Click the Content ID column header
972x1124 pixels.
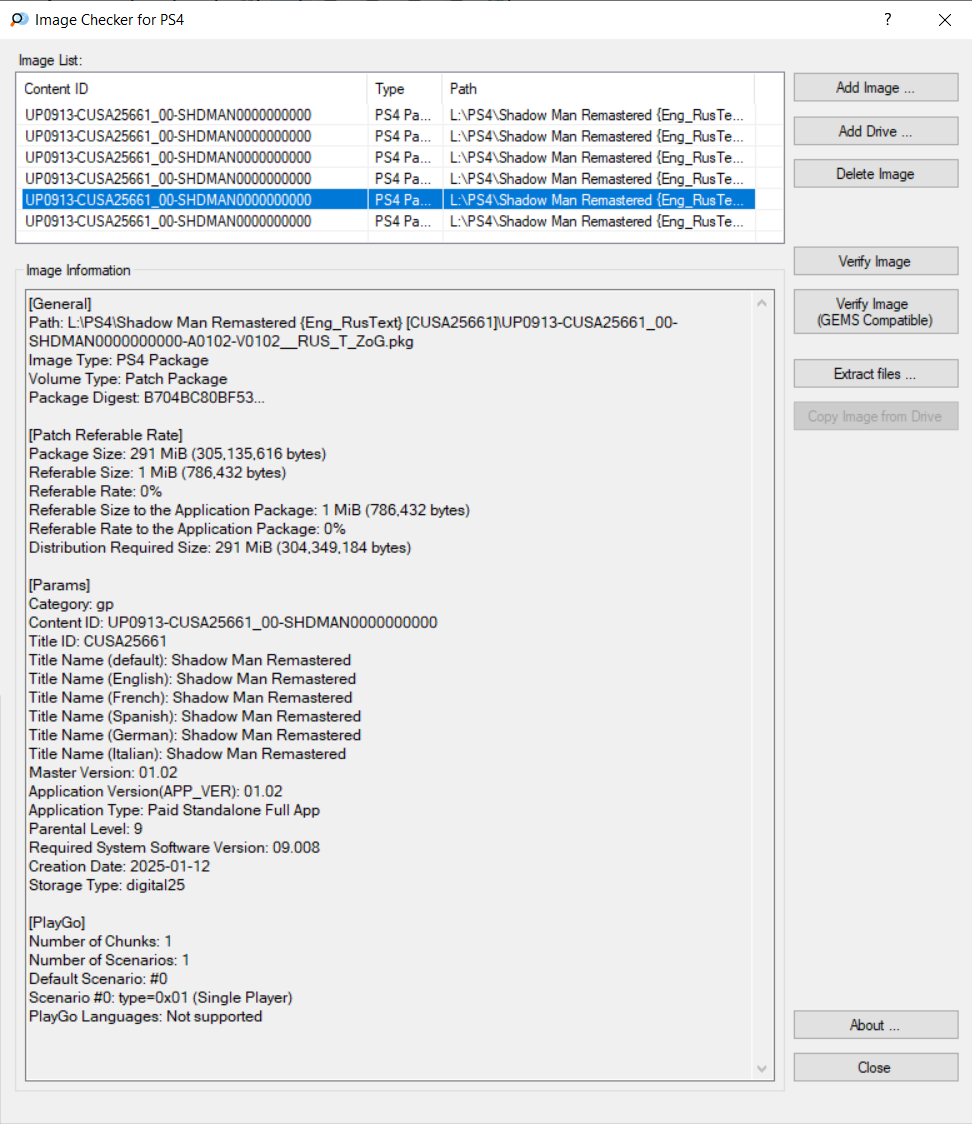(192, 89)
